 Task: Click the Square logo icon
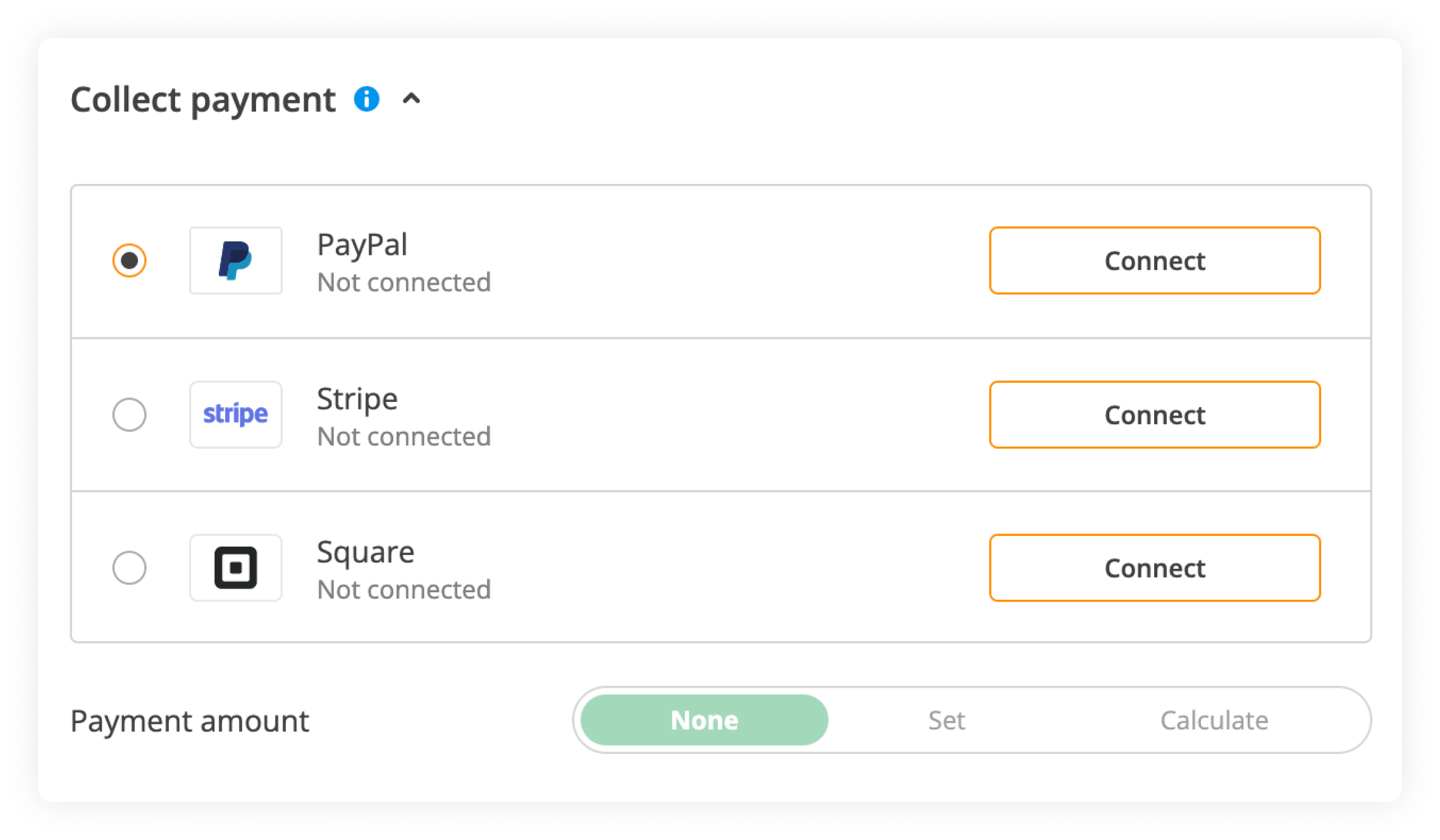[235, 568]
